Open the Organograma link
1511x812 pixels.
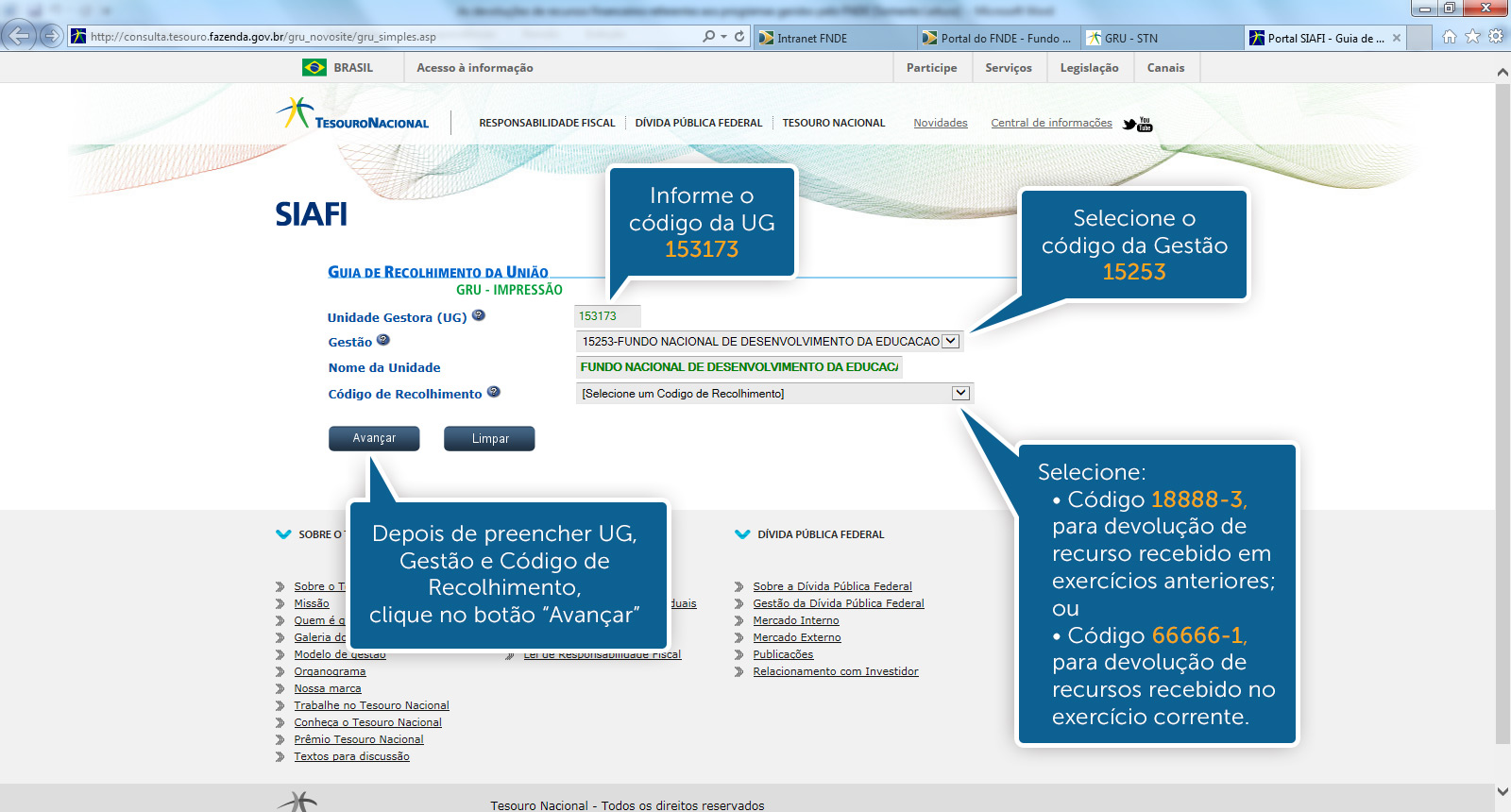(x=330, y=671)
